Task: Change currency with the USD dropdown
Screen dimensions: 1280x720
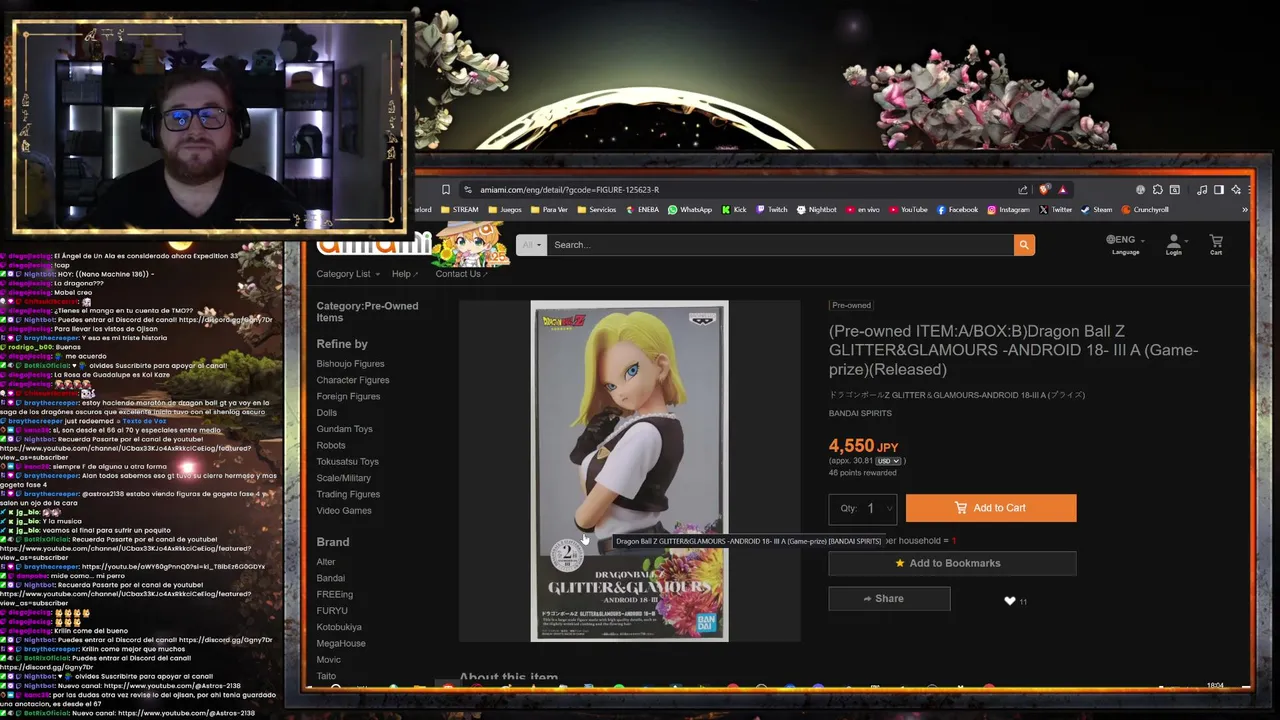Action: pos(888,461)
